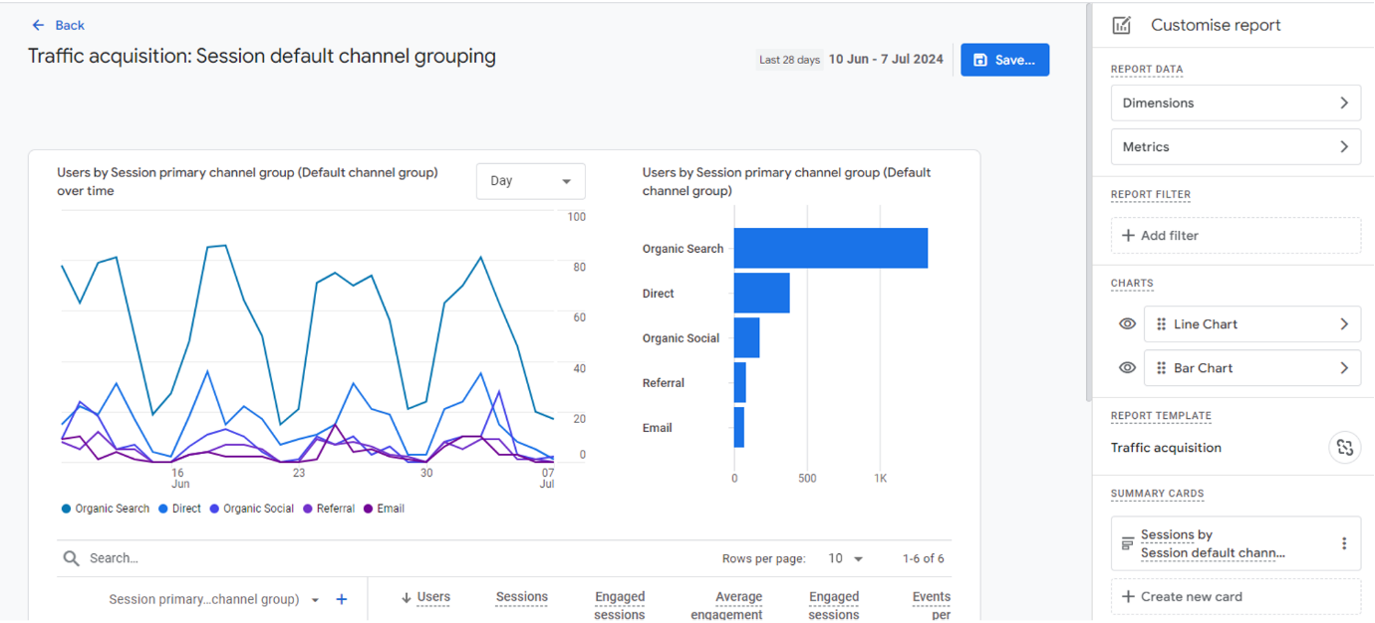Viewport: 1375px width, 623px height.
Task: Add a dimension with the blue plus icon
Action: click(341, 599)
